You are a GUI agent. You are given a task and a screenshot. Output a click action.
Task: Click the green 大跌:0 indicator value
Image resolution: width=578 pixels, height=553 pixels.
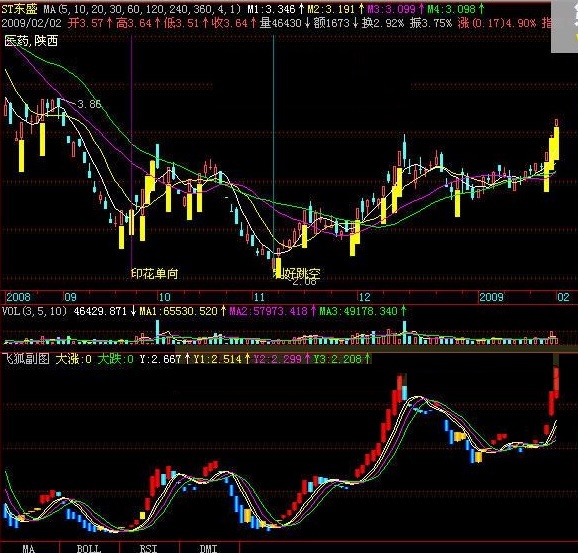tap(116, 358)
